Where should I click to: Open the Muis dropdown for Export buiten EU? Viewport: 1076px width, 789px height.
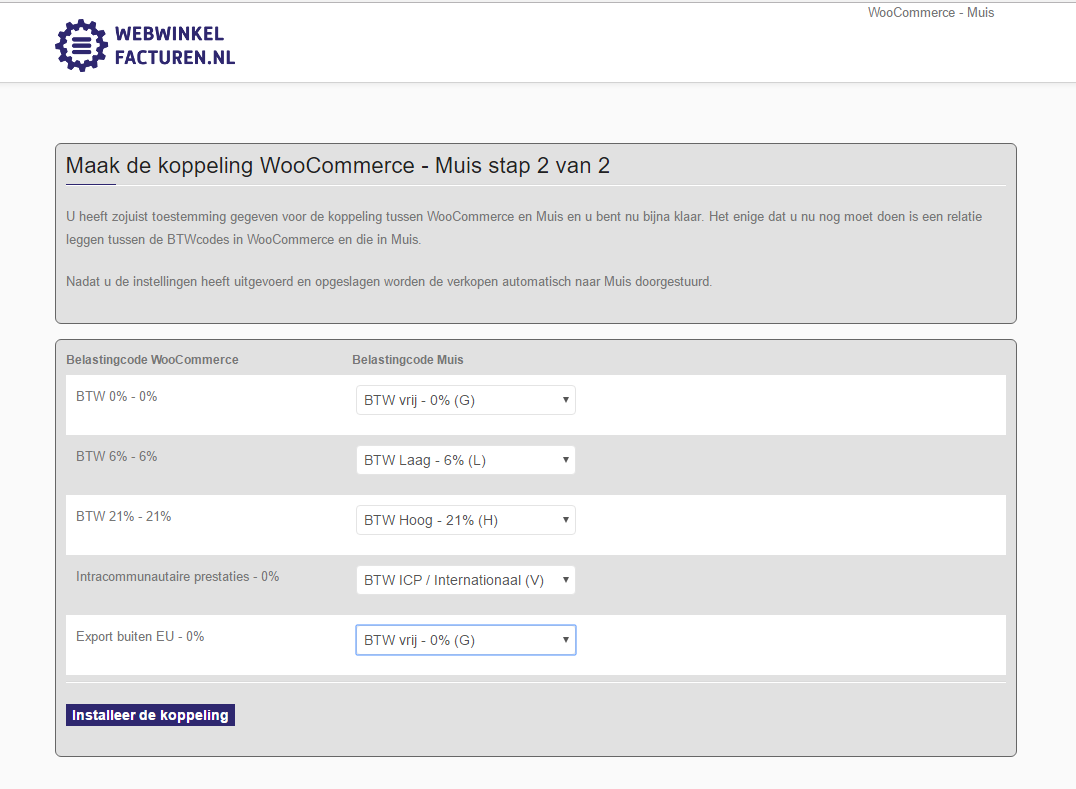(x=465, y=640)
